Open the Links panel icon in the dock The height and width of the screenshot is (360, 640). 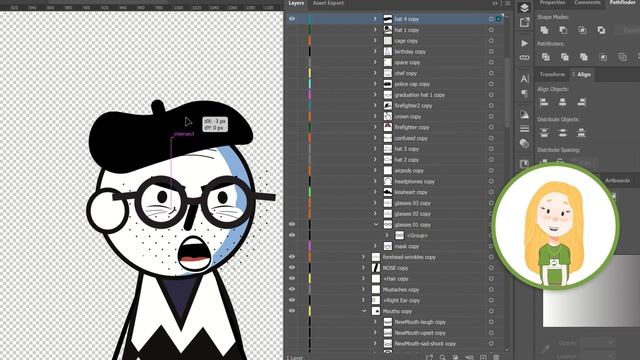tap(524, 58)
